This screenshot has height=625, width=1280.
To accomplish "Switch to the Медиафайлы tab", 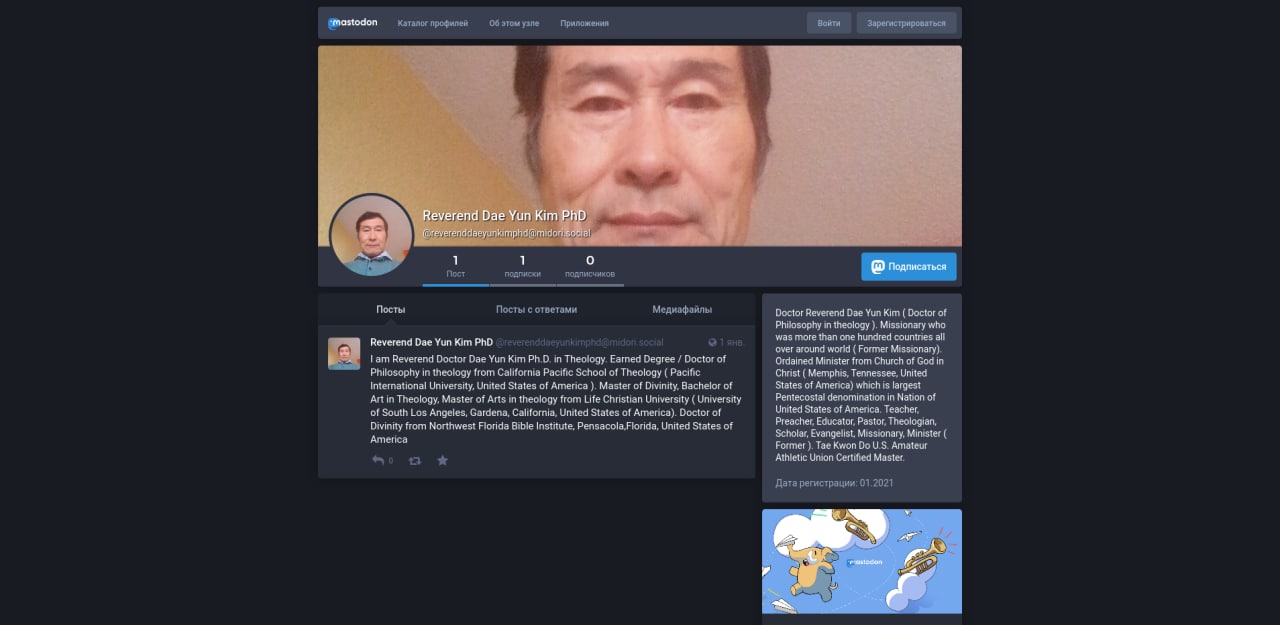I will [x=682, y=309].
